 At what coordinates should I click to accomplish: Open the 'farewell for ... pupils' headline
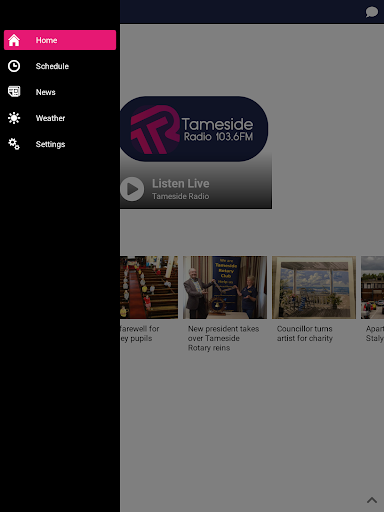pyautogui.click(x=139, y=333)
